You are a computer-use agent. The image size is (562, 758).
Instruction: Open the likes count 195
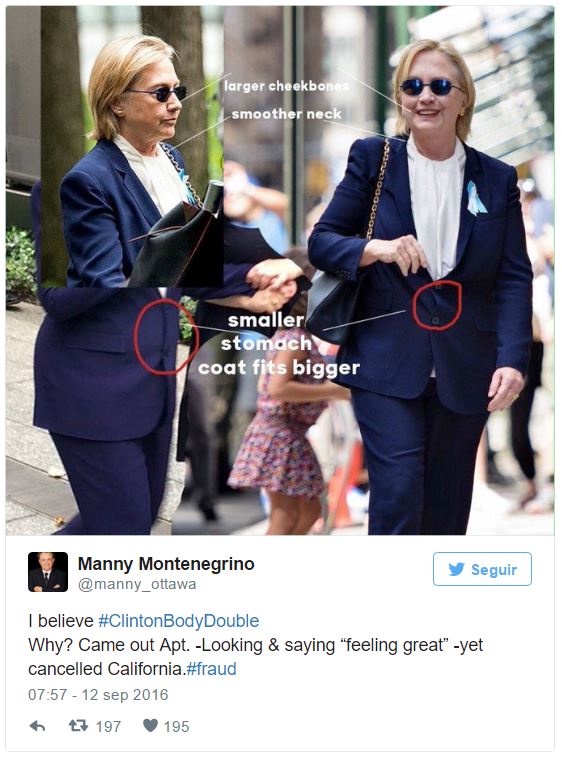pos(176,726)
